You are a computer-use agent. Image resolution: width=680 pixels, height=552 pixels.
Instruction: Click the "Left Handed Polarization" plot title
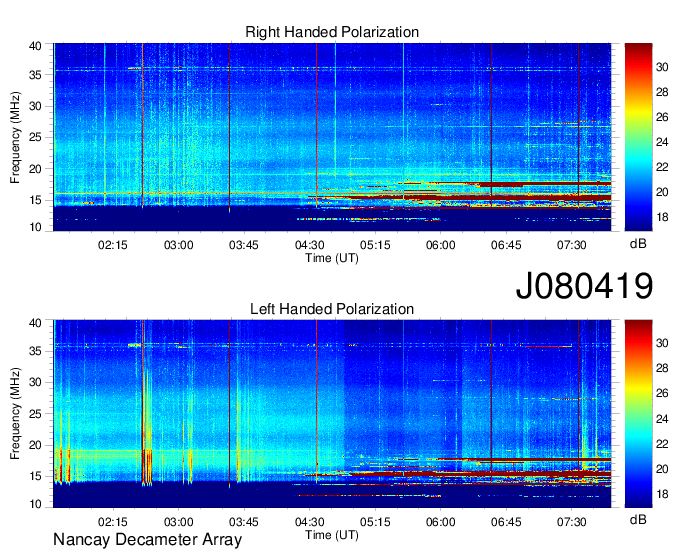coord(332,309)
